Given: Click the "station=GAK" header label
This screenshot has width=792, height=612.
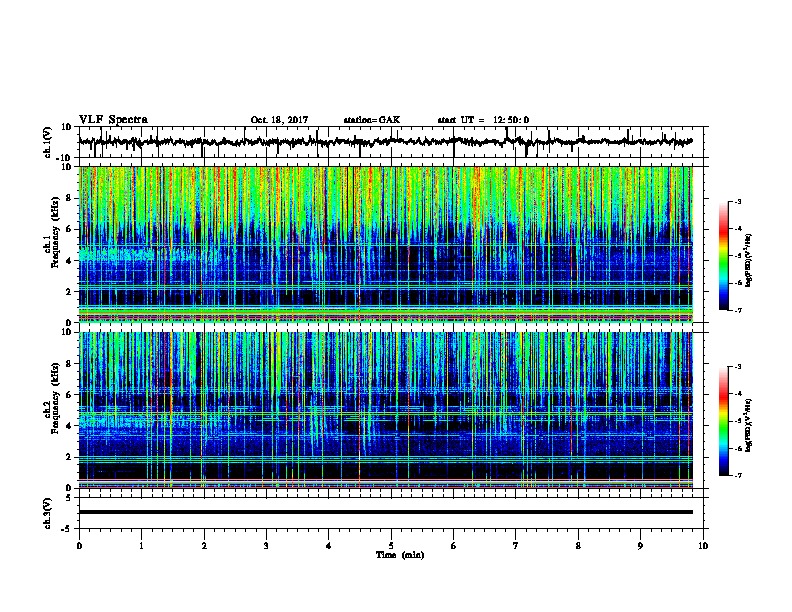Looking at the screenshot, I should [372, 120].
